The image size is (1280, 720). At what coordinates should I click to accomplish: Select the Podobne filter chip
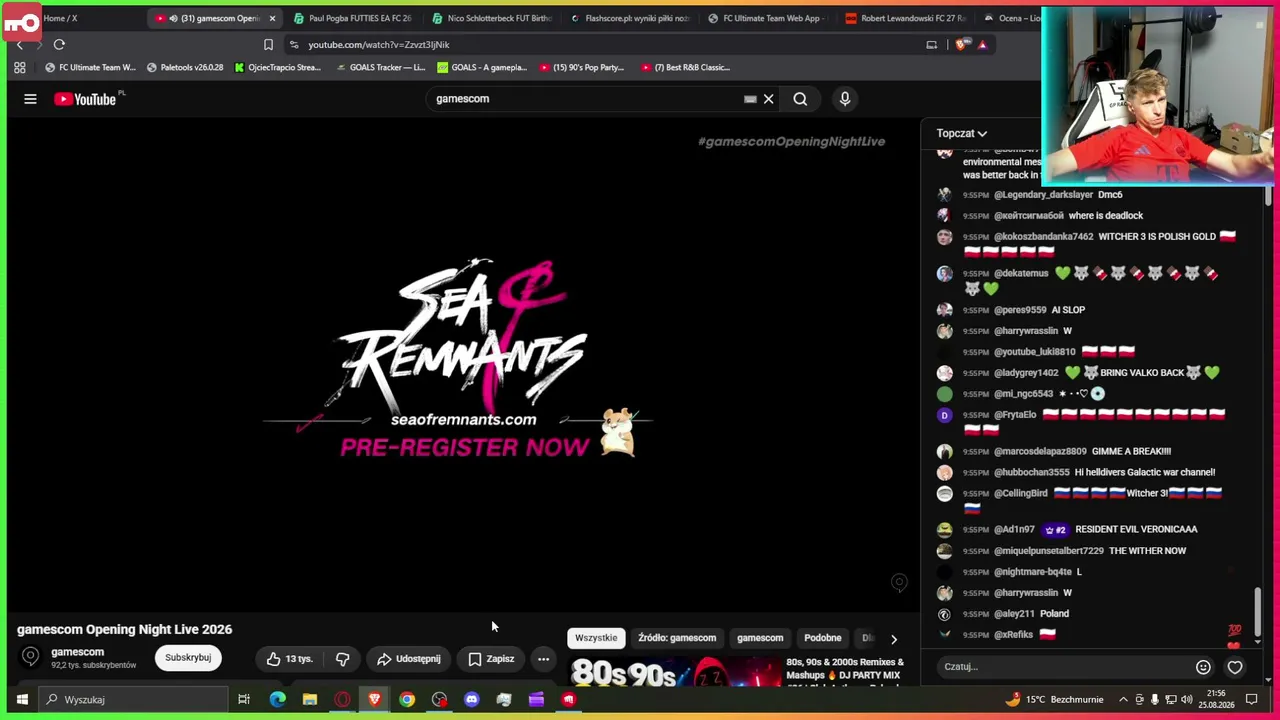pos(823,638)
